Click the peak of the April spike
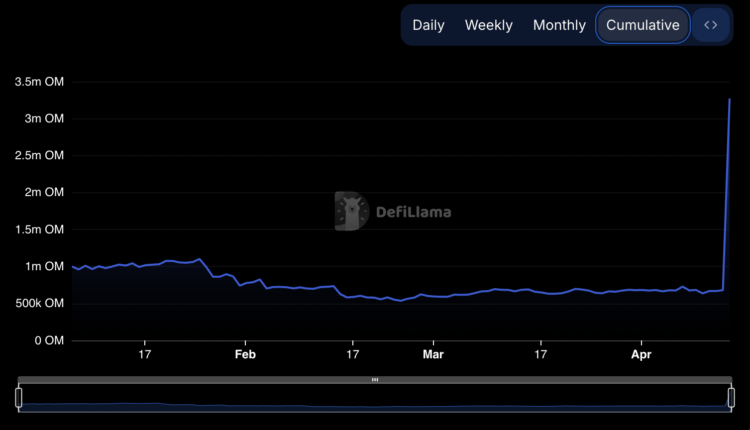Image resolution: width=750 pixels, height=430 pixels. point(730,99)
